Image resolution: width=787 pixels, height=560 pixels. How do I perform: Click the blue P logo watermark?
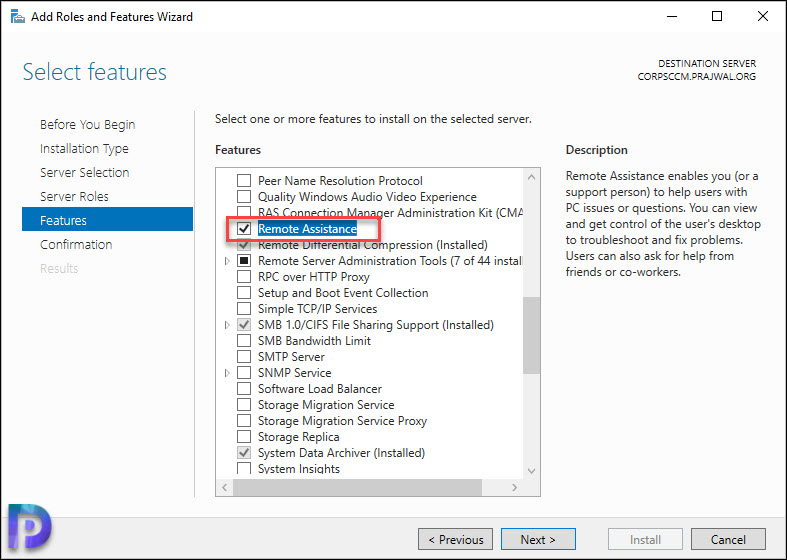tap(30, 527)
